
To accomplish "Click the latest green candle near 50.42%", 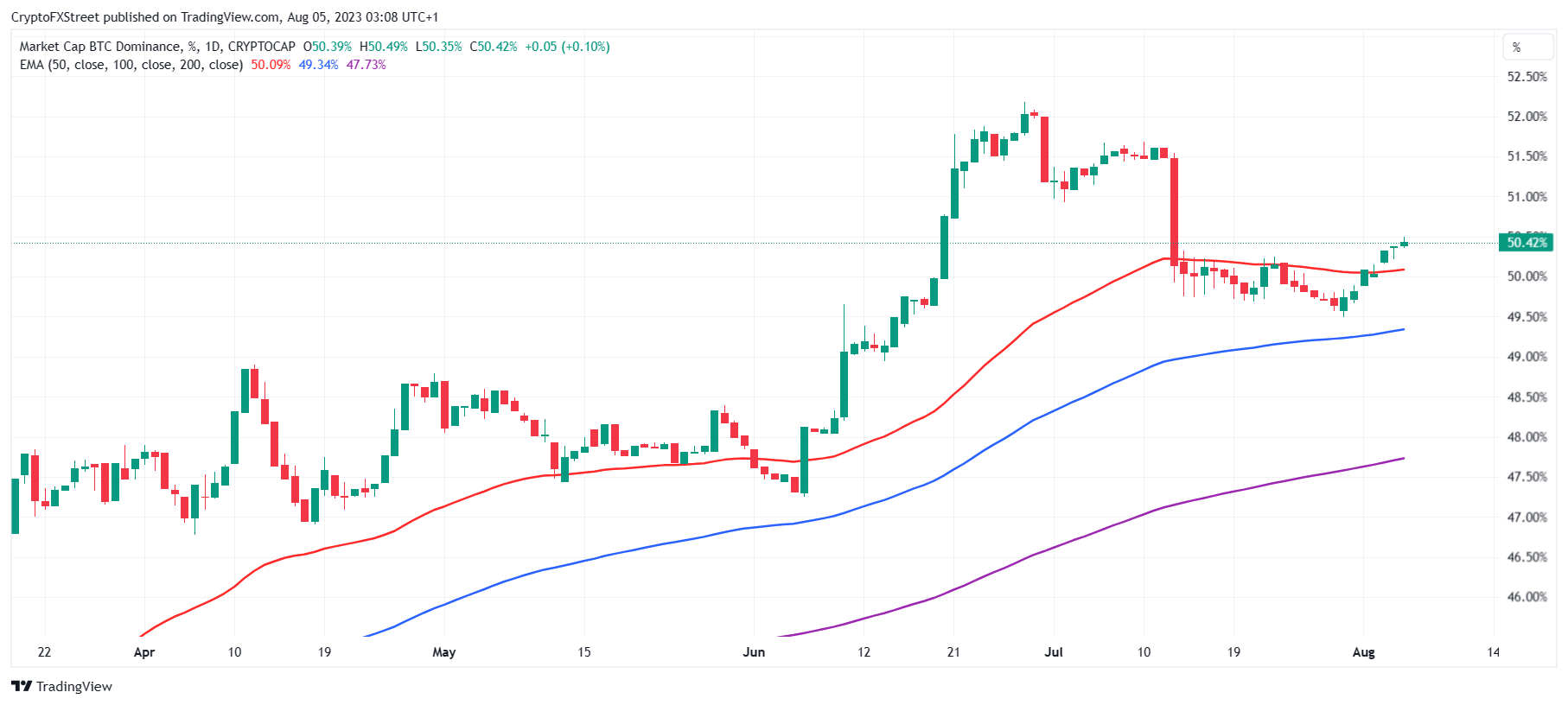I will pyautogui.click(x=1404, y=244).
